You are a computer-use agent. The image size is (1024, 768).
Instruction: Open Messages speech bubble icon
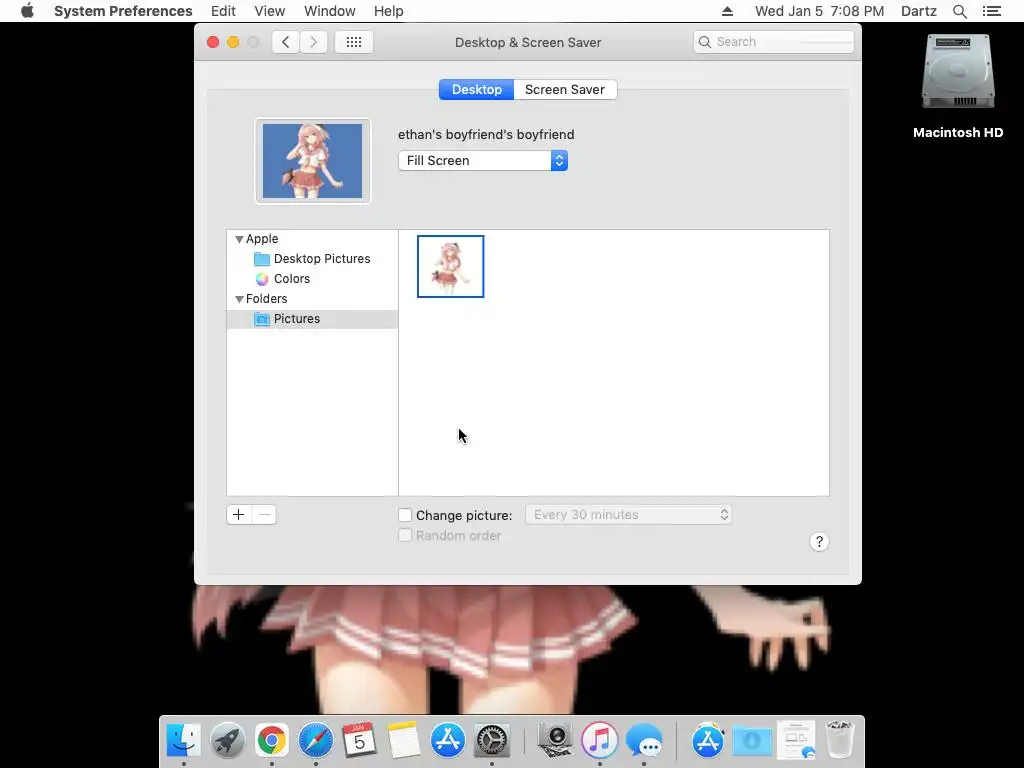[643, 740]
